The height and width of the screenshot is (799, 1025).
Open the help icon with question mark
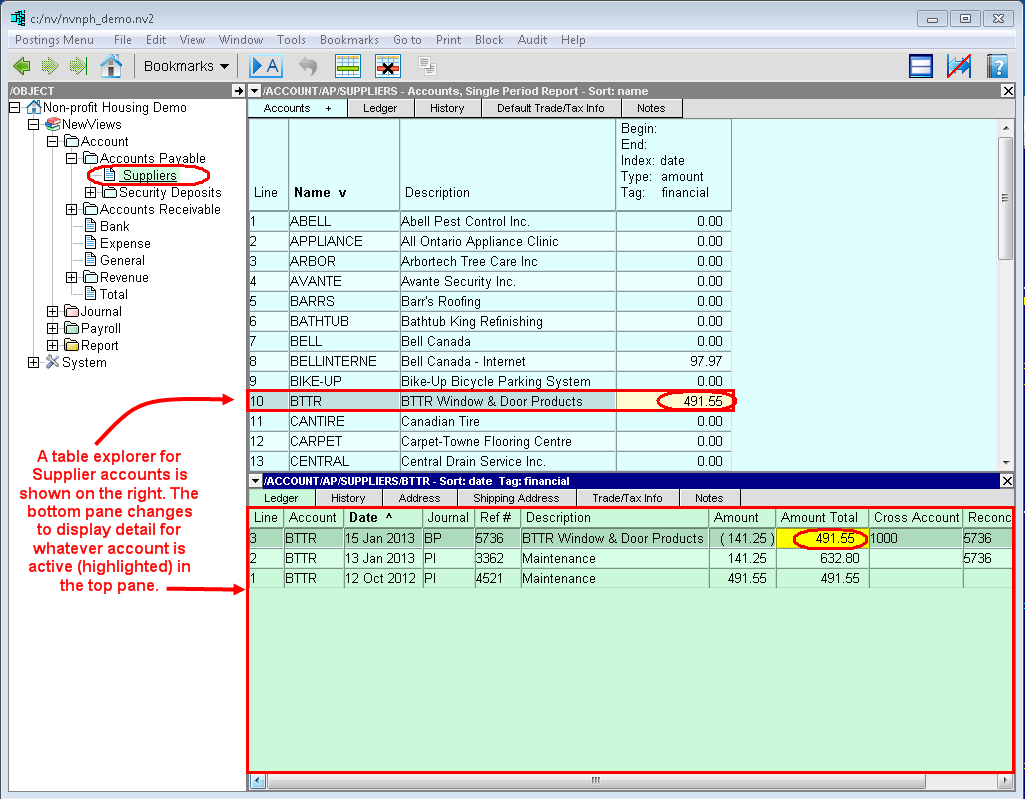(x=996, y=66)
